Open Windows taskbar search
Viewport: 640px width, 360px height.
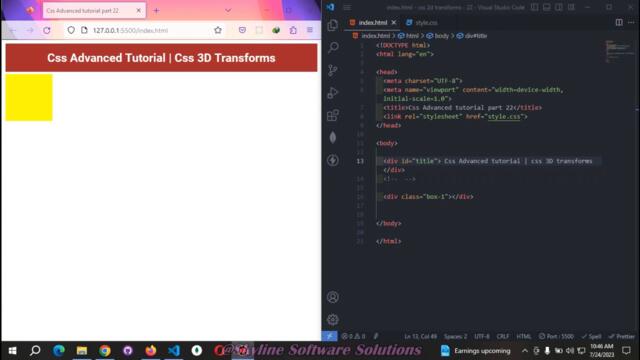click(35, 351)
